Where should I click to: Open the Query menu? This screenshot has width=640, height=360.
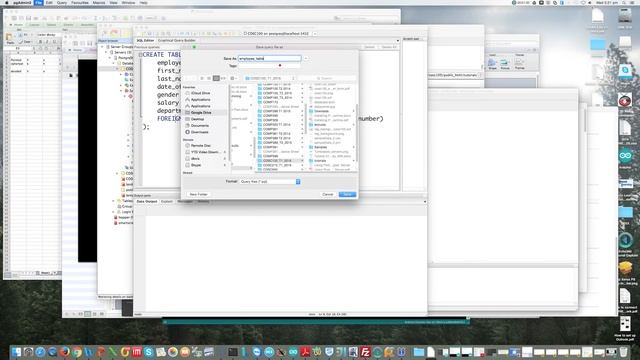point(62,2)
